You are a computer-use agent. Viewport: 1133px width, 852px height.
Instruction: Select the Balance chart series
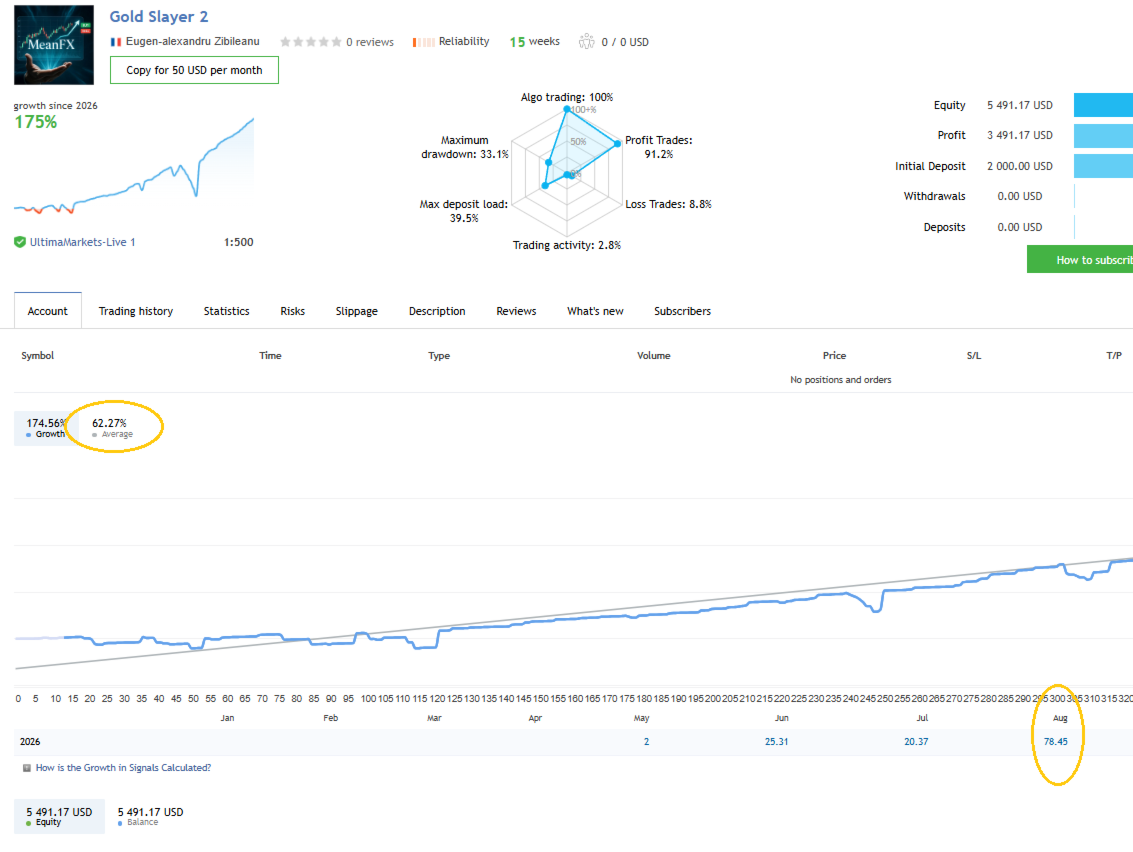point(150,817)
